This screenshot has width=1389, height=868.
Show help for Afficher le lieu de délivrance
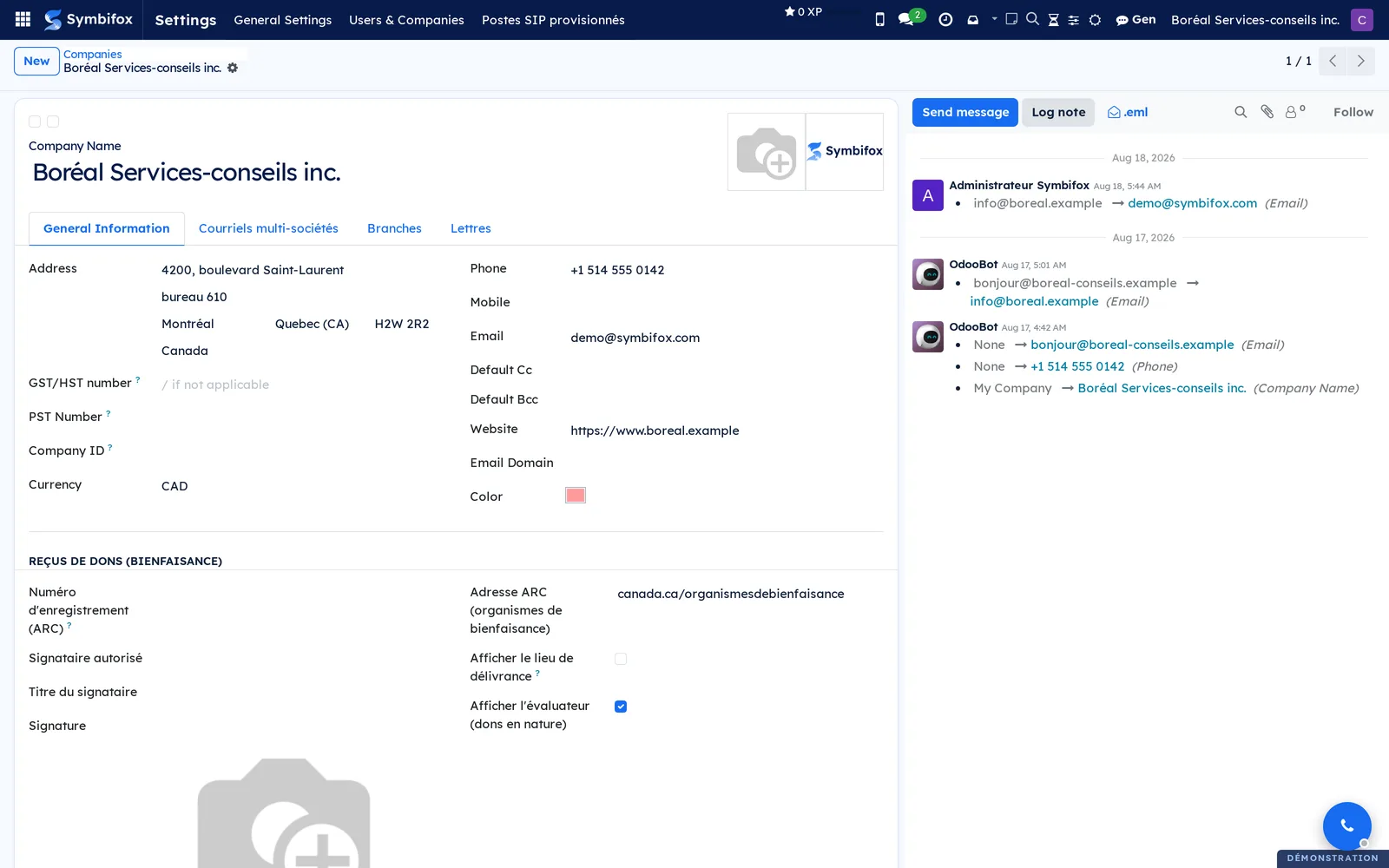click(537, 673)
